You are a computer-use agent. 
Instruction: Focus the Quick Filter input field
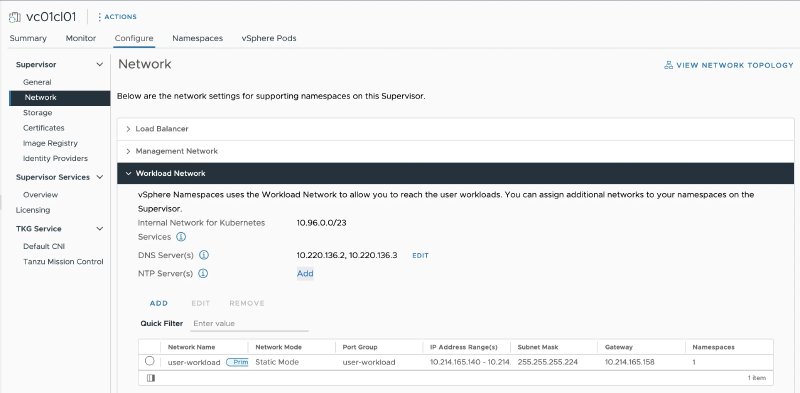tap(250, 324)
